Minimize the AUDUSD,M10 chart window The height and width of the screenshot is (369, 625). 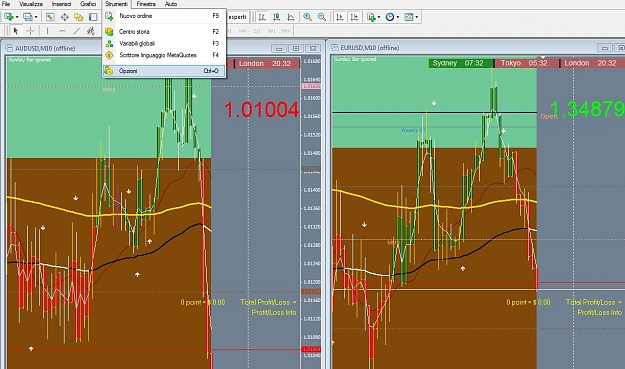(x=279, y=48)
